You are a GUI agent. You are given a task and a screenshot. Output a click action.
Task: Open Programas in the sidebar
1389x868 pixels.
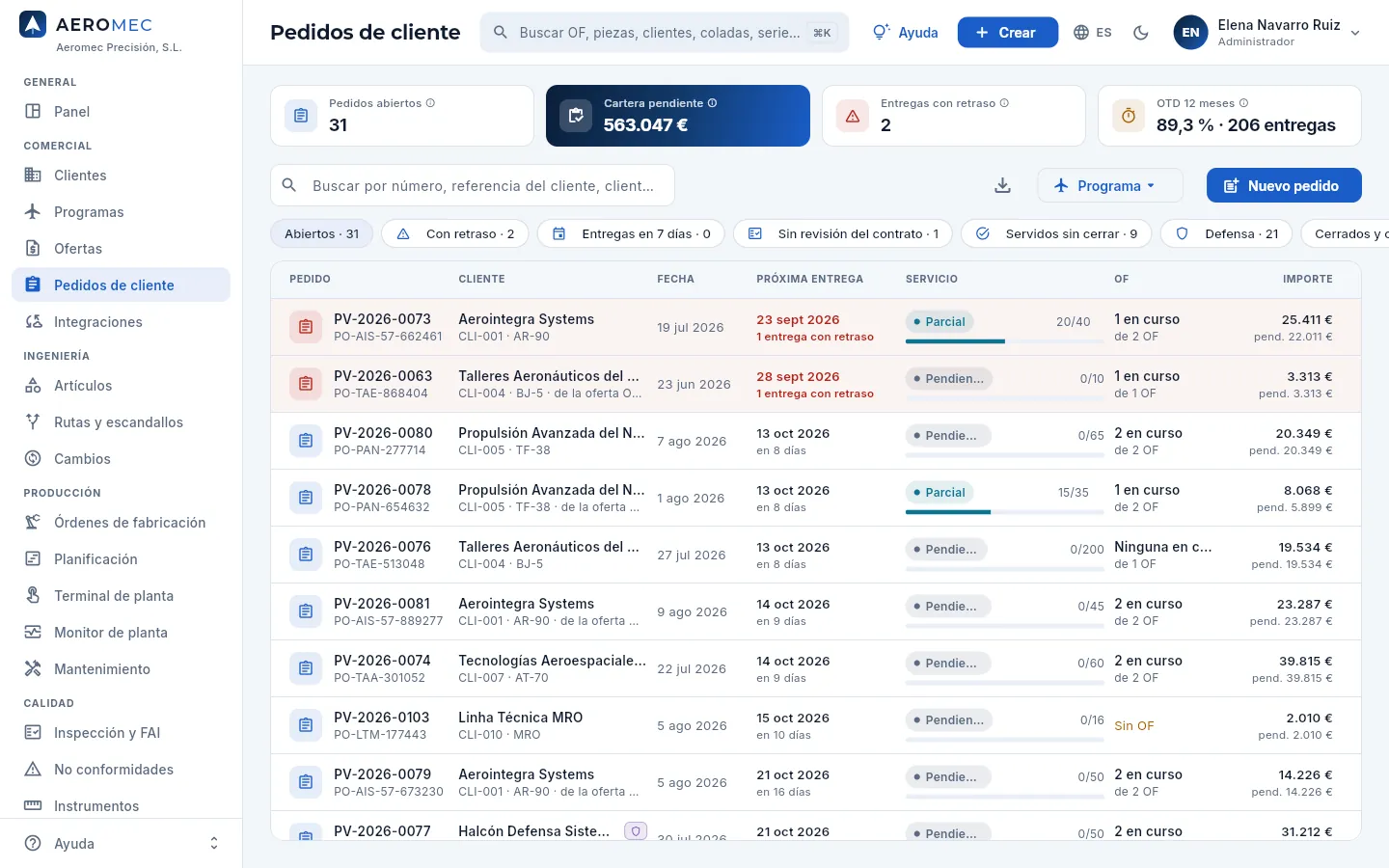121,212
